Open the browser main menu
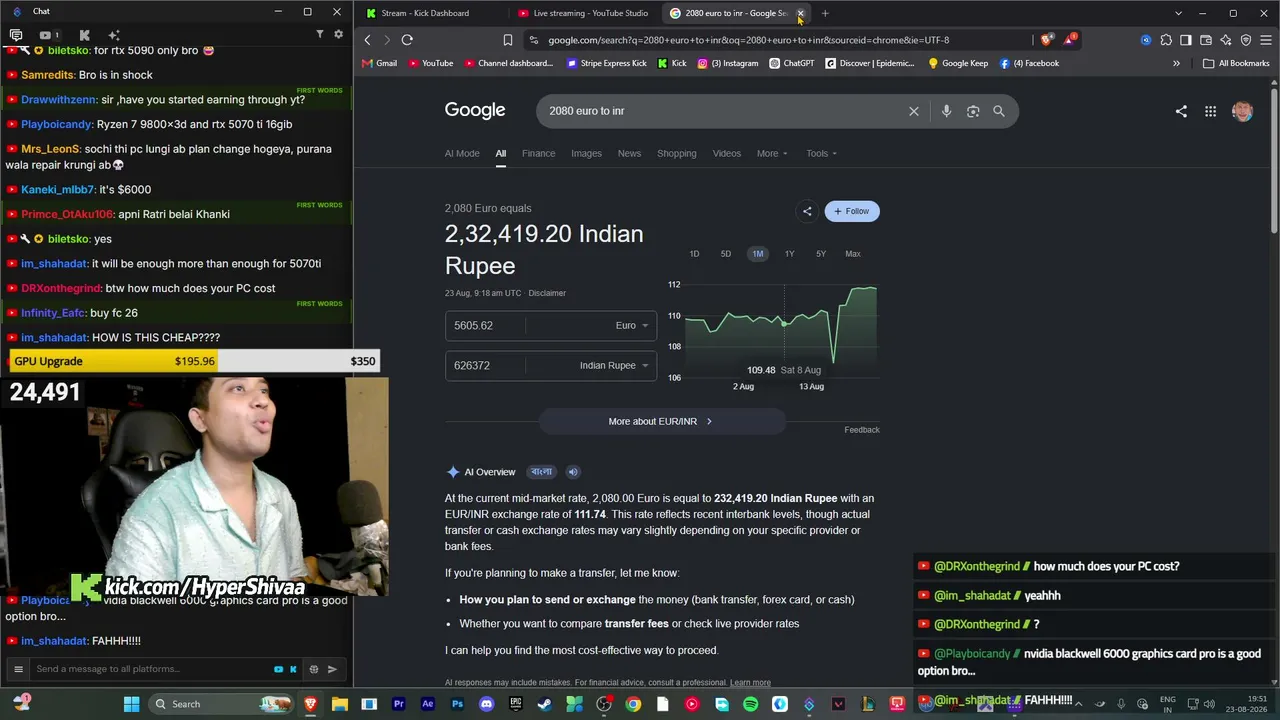The width and height of the screenshot is (1280, 720). 1265,40
